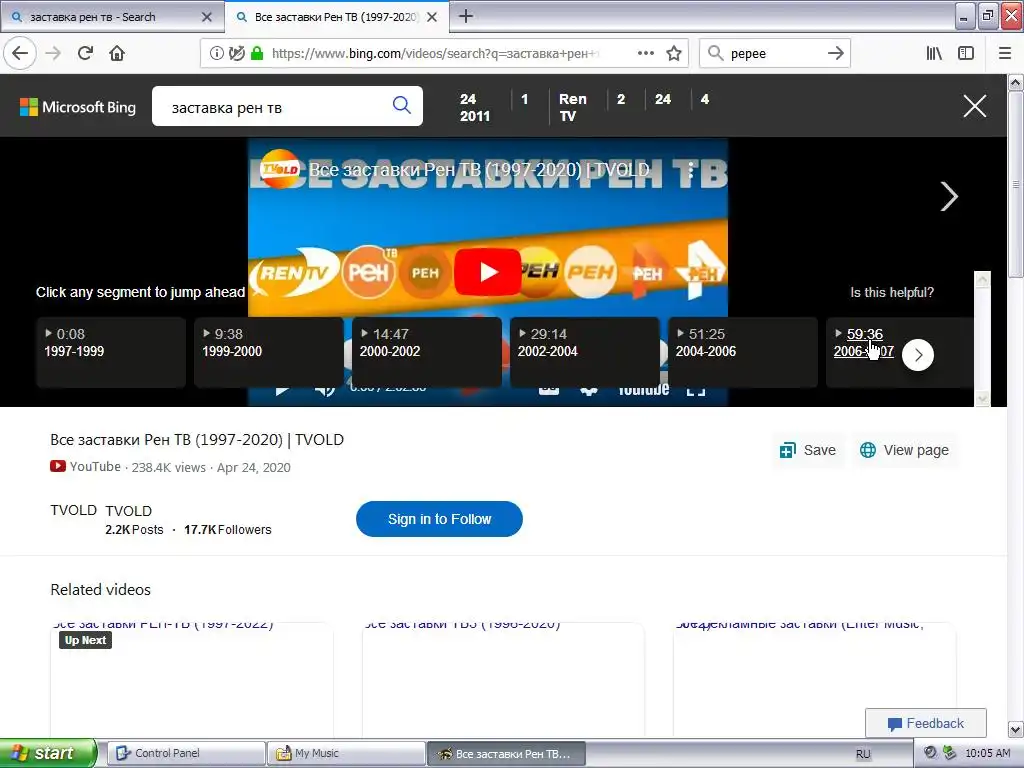
Task: Click the browser Back arrow button
Action: (20, 53)
